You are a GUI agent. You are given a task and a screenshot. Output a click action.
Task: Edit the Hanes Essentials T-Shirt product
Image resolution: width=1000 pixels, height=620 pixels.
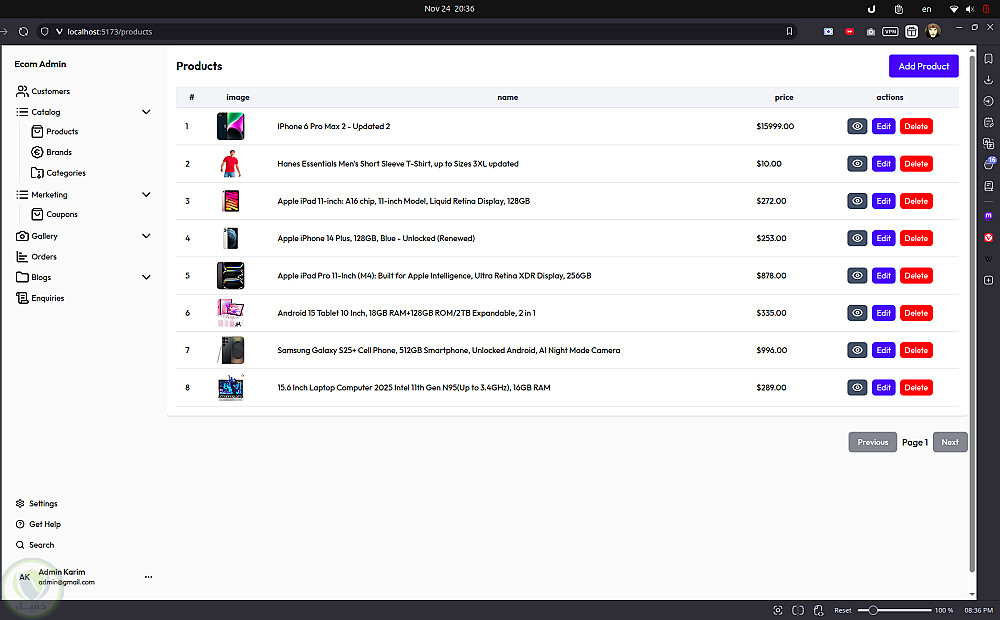pos(883,164)
